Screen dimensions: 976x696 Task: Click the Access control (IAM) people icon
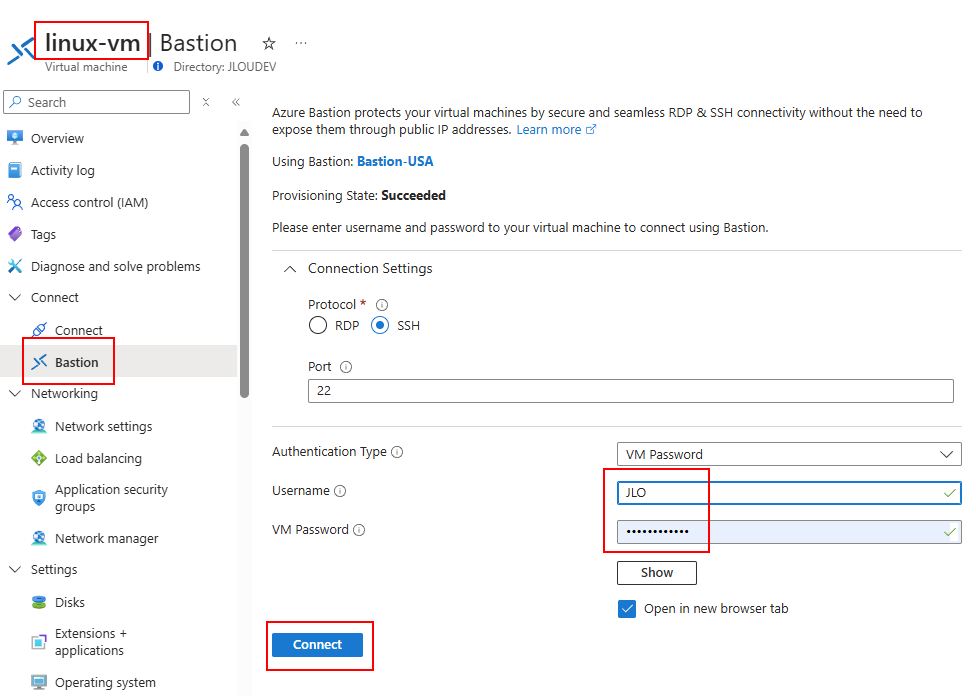[x=15, y=202]
